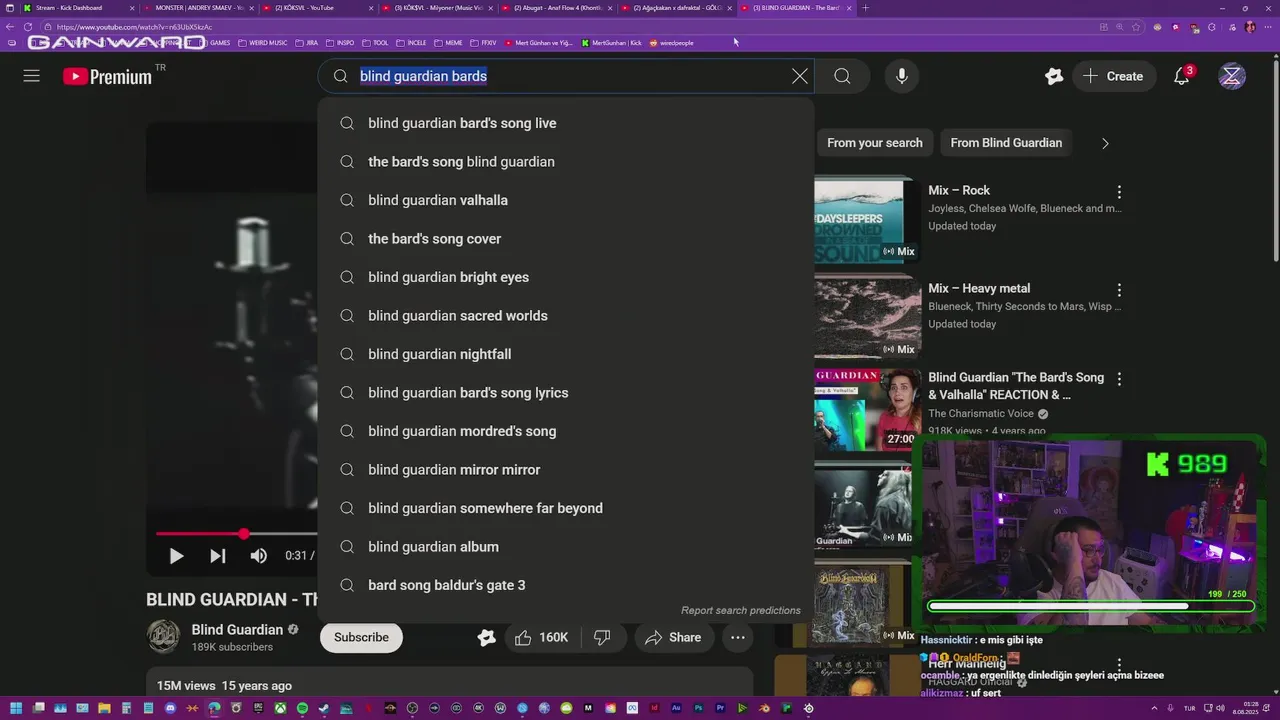The width and height of the screenshot is (1280, 720).
Task: Like the video (160K)
Action: 542,637
